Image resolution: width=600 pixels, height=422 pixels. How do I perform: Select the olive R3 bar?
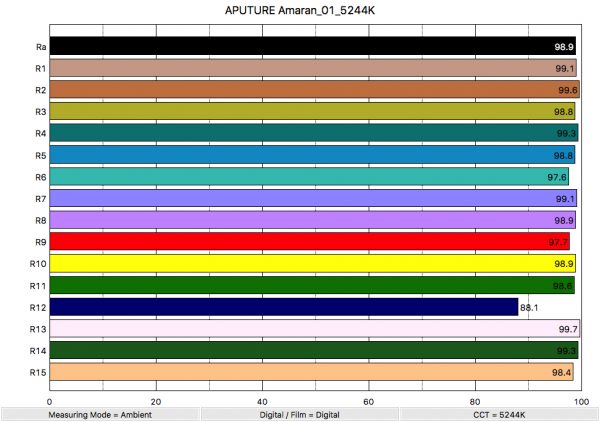tap(312, 111)
